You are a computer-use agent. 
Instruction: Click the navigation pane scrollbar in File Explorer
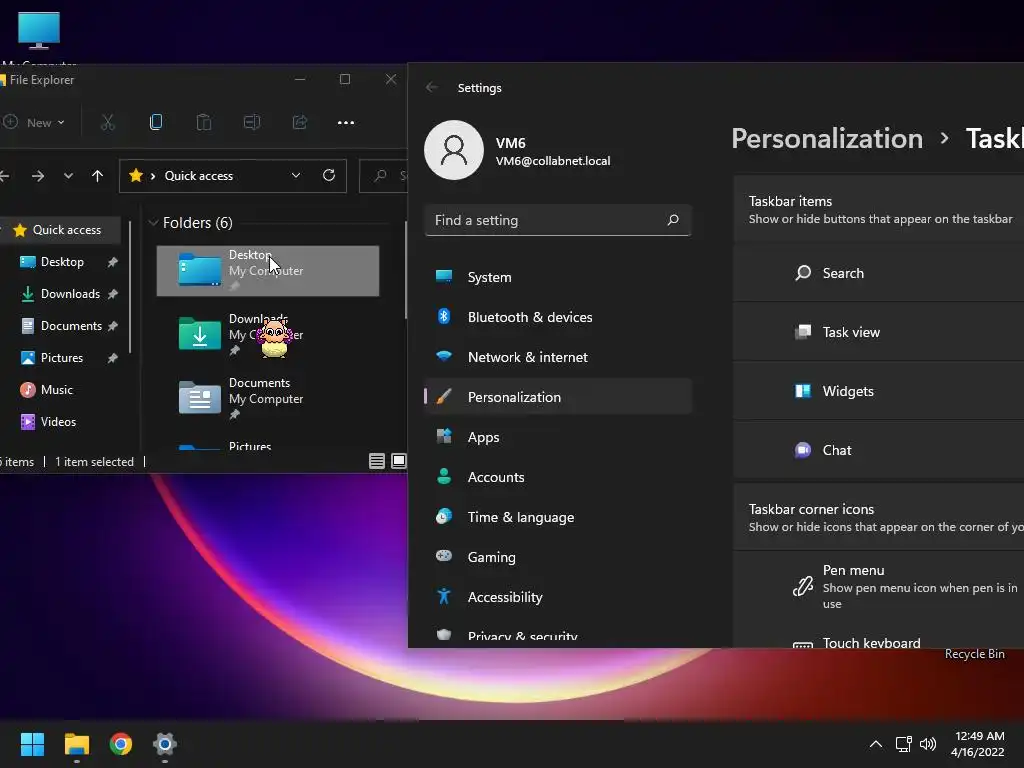click(x=130, y=287)
